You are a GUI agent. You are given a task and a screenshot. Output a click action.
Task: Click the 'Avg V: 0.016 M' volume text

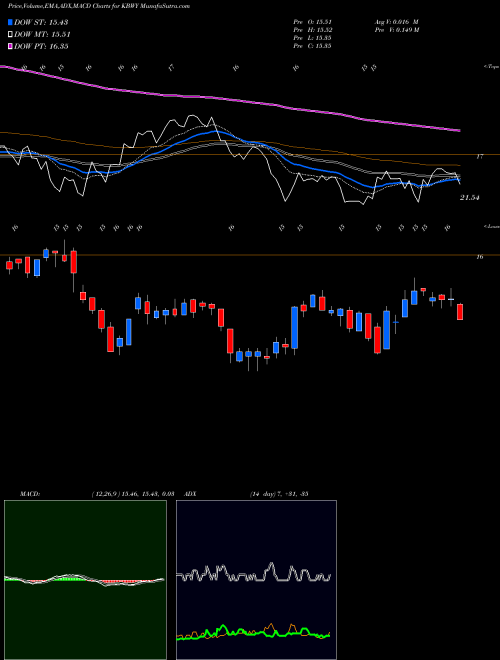tap(396, 22)
